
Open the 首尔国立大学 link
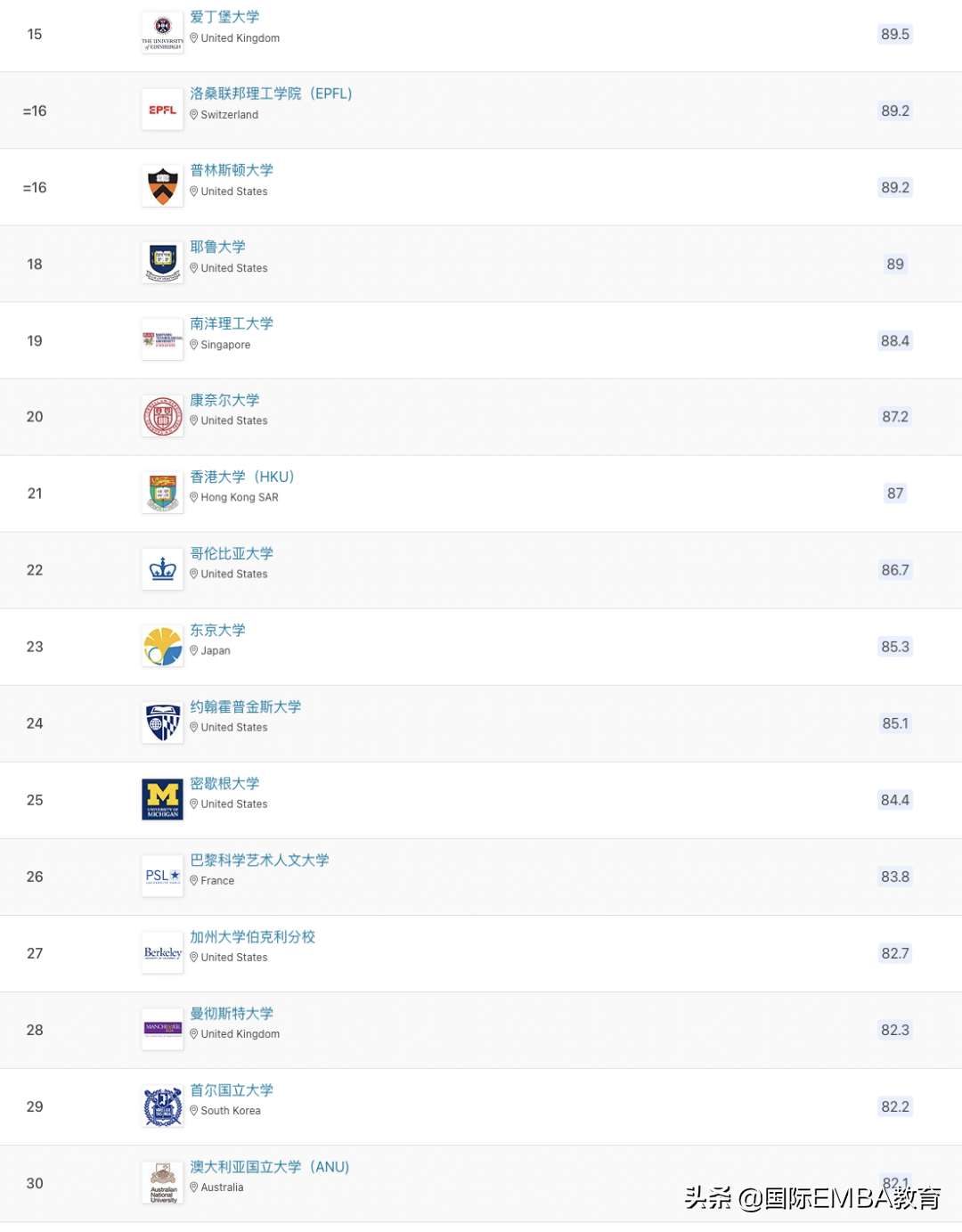coord(232,1089)
